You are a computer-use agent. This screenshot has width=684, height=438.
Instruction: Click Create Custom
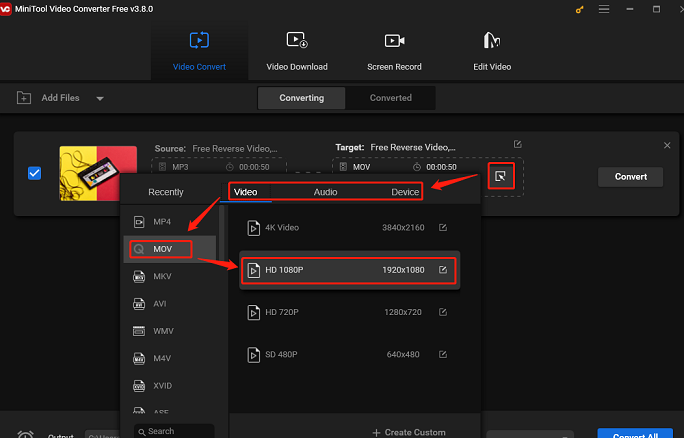click(409, 432)
